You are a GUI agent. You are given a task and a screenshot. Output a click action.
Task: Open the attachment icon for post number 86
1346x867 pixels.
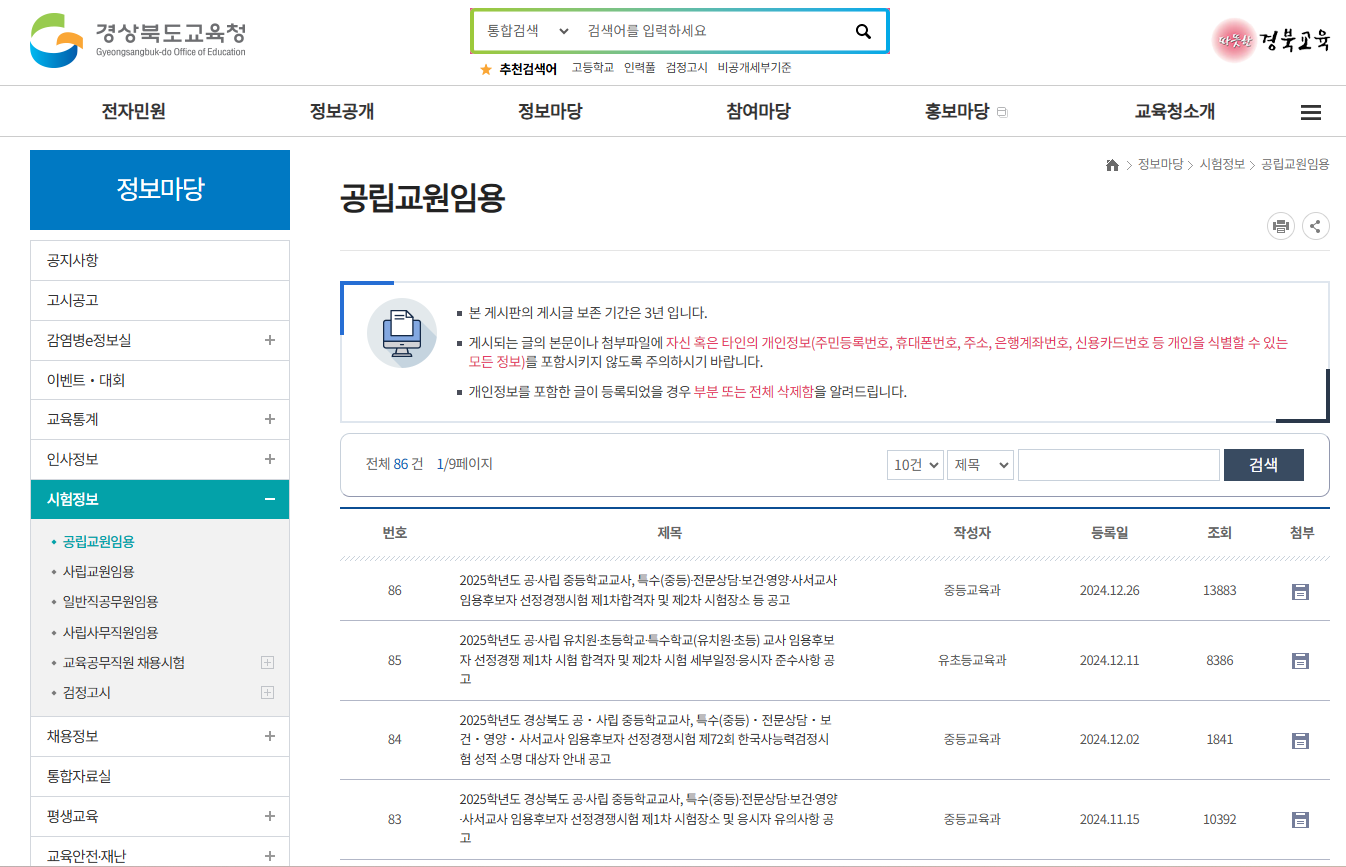point(1300,590)
